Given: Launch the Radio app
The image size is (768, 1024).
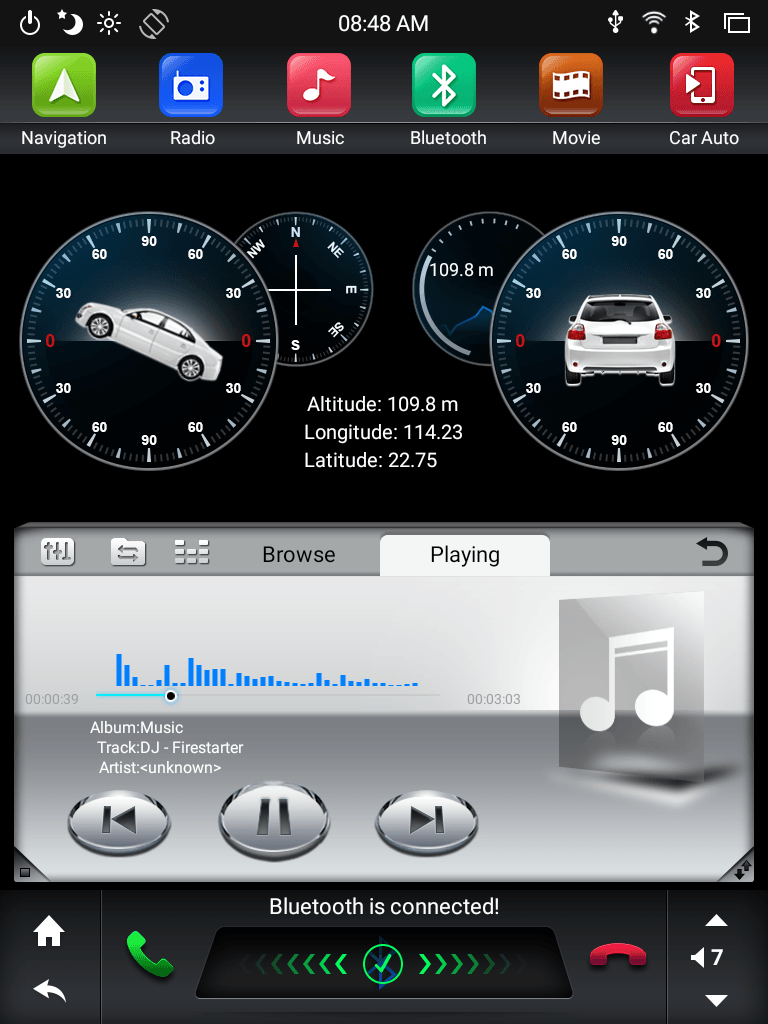Looking at the screenshot, I should pos(191,86).
